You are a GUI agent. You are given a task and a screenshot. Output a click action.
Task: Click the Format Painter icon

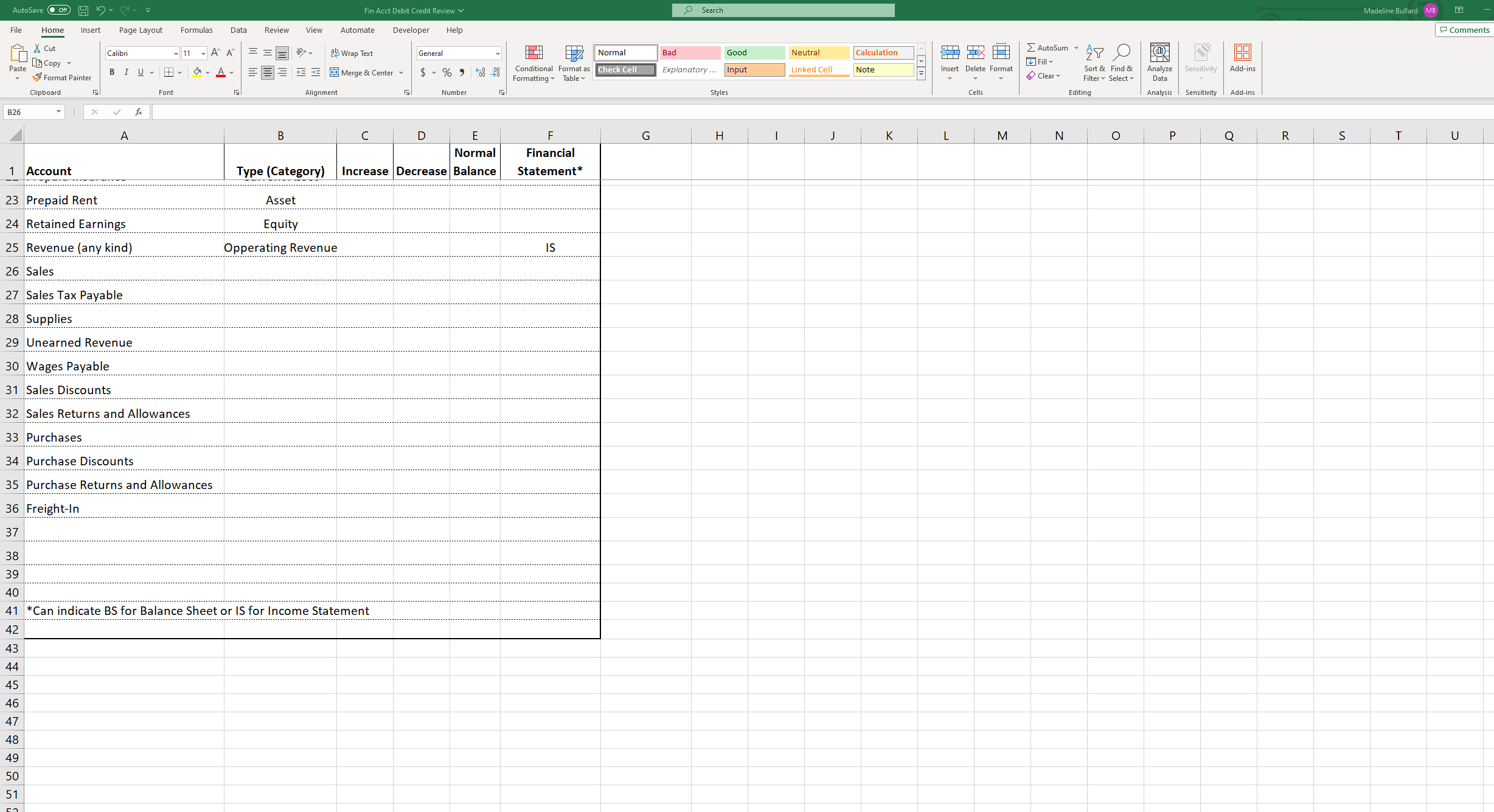click(38, 77)
